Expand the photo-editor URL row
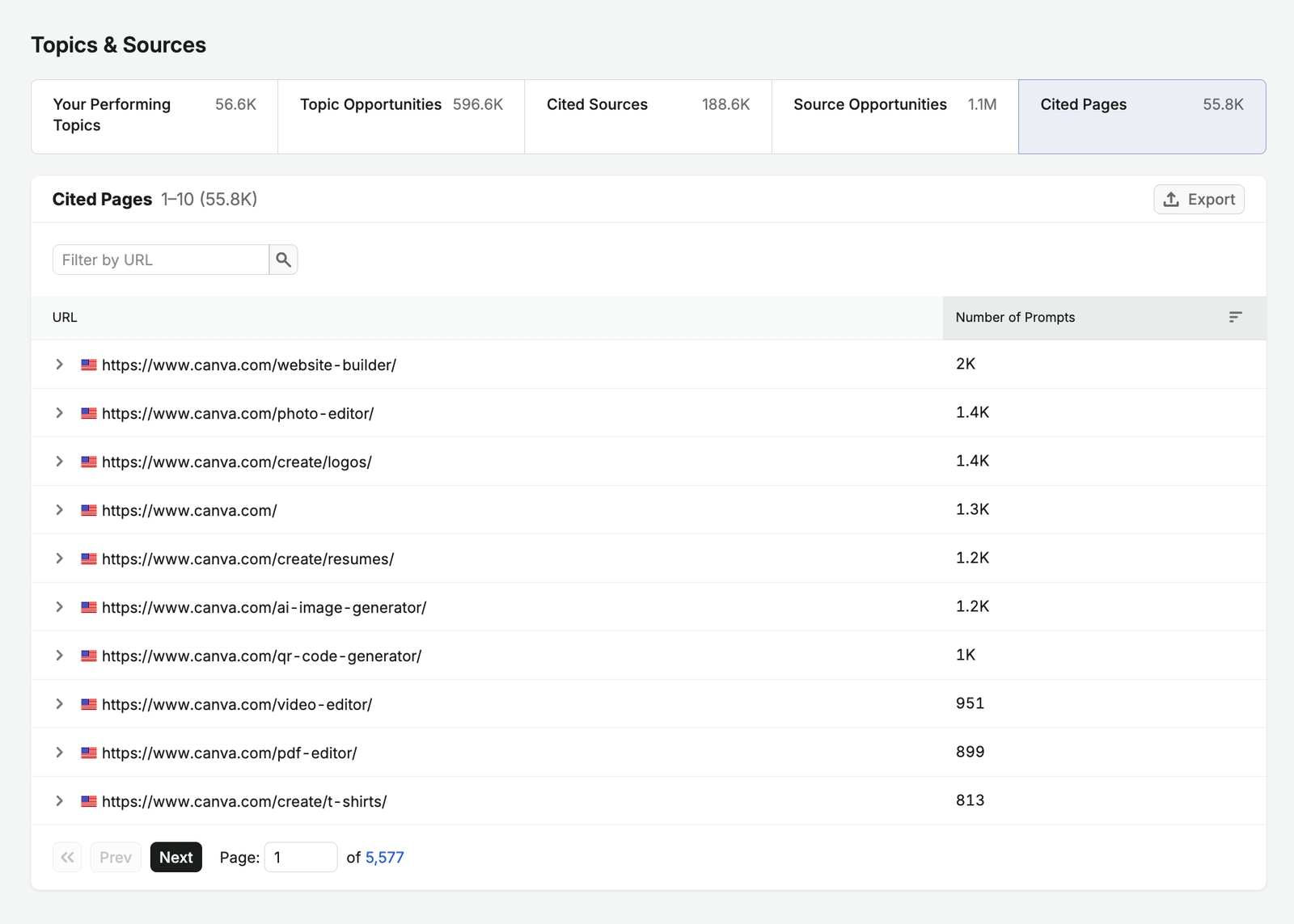The height and width of the screenshot is (924, 1294). point(59,413)
